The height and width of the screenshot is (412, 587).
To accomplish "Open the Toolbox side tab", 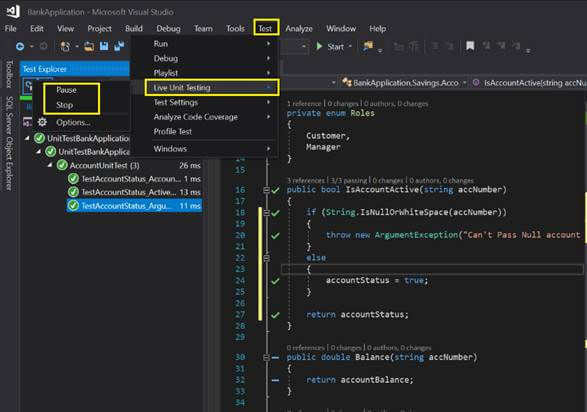I will pyautogui.click(x=9, y=74).
